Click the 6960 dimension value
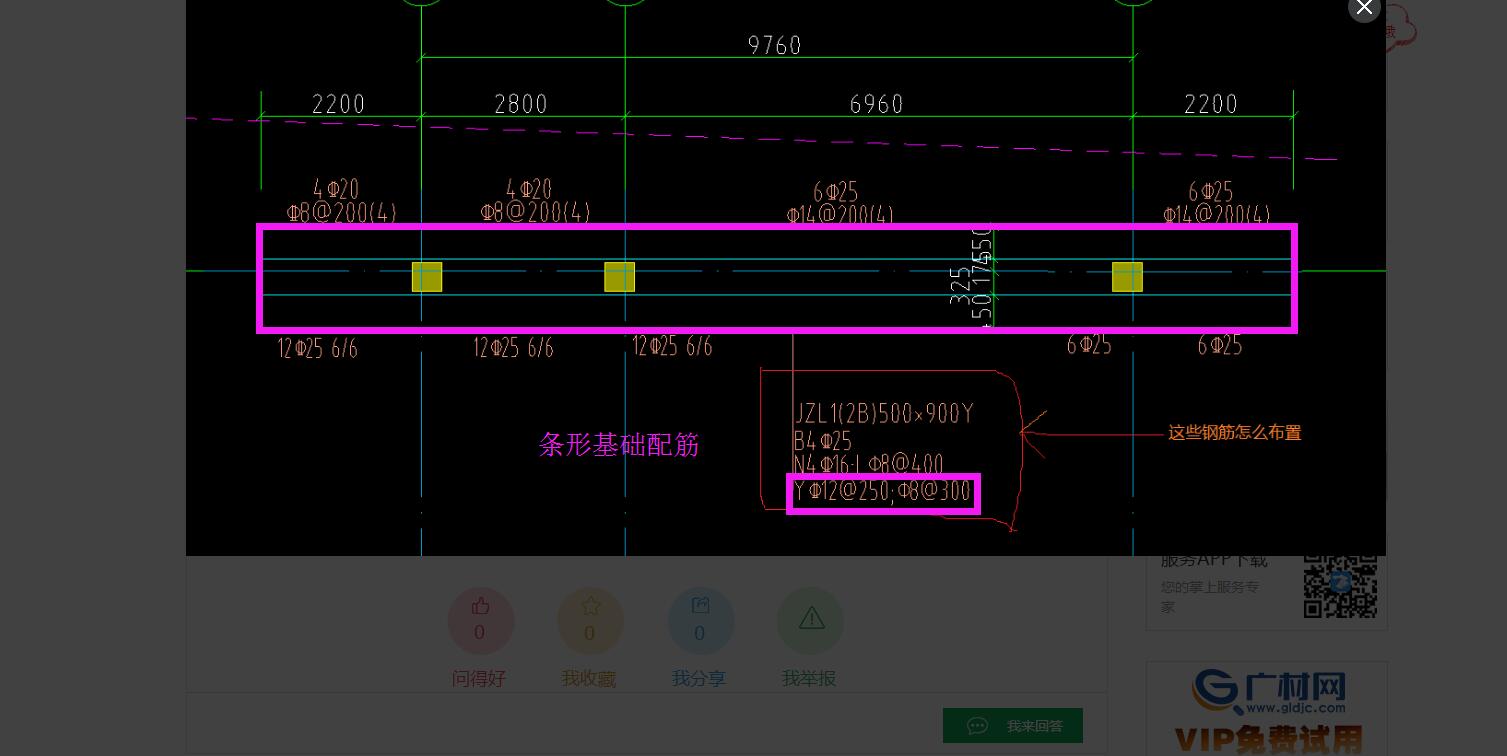 [876, 104]
